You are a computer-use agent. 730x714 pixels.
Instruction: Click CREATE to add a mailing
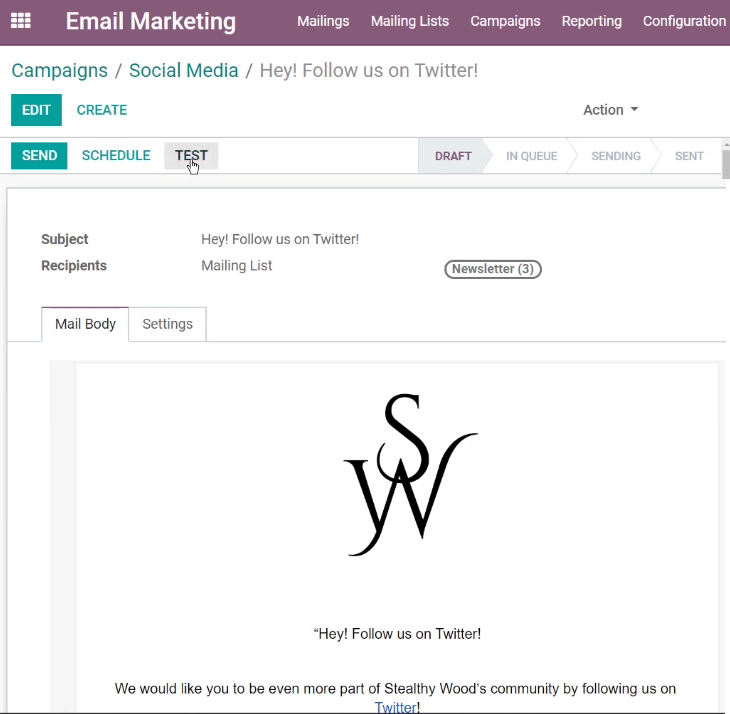(x=102, y=110)
